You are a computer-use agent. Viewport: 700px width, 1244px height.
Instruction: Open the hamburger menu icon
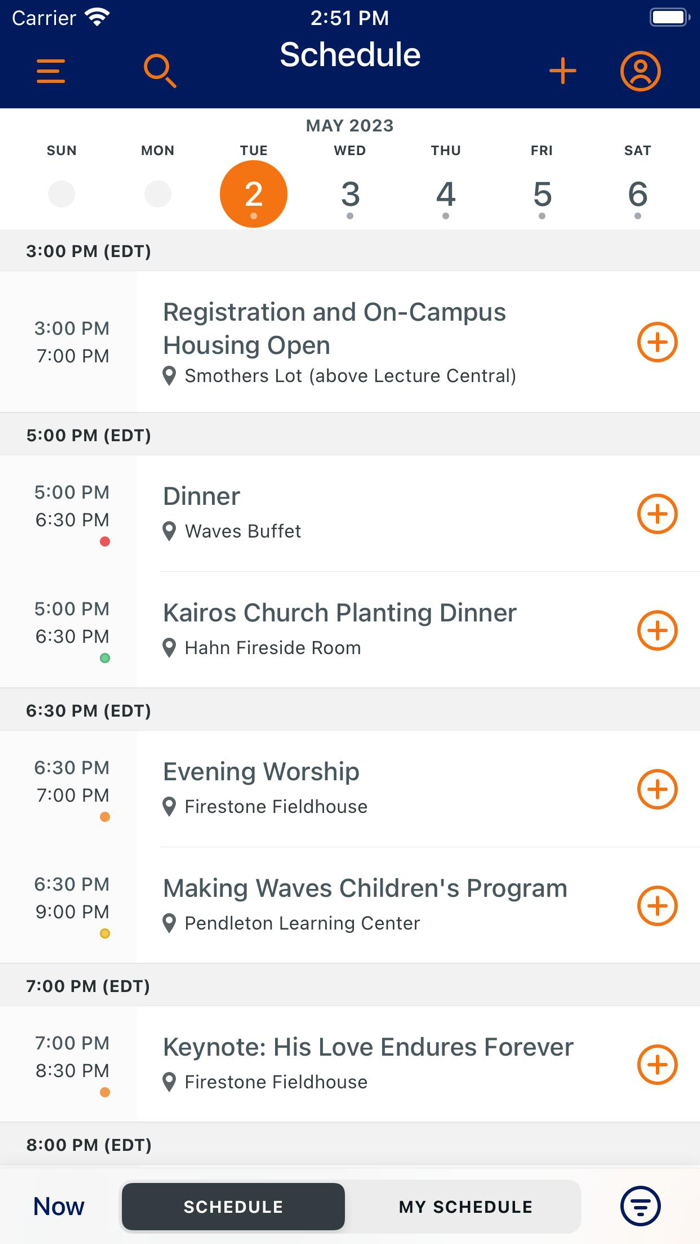click(x=51, y=71)
